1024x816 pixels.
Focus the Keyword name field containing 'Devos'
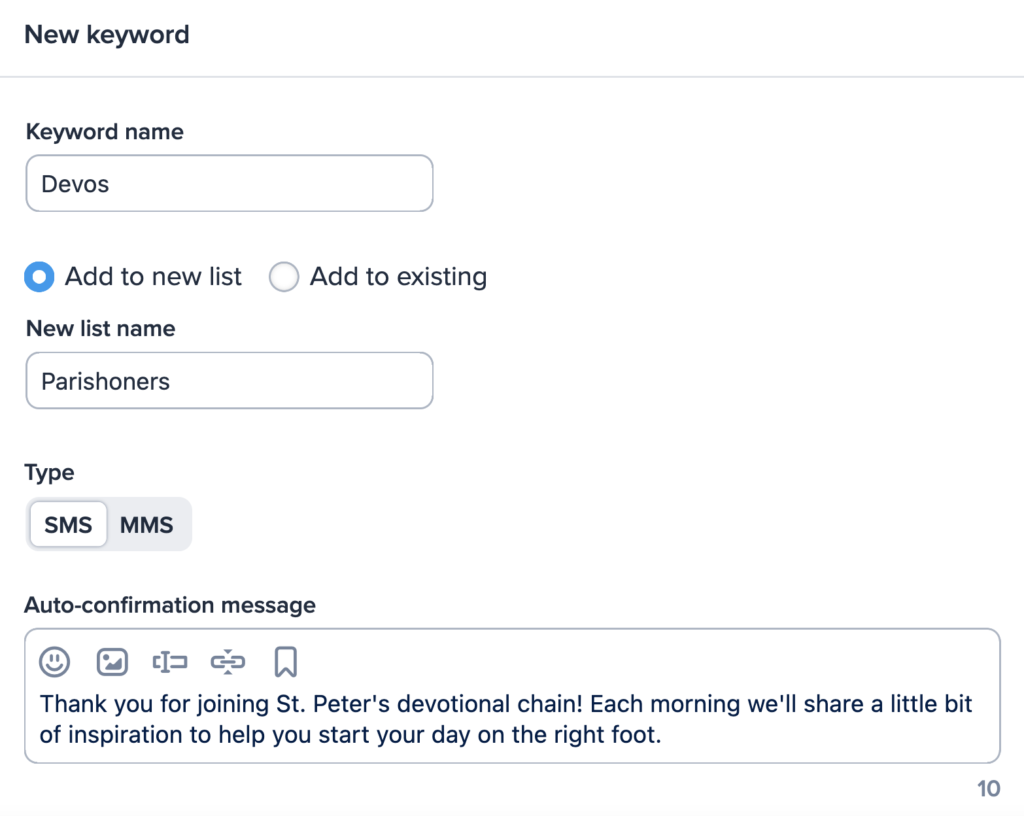[229, 184]
